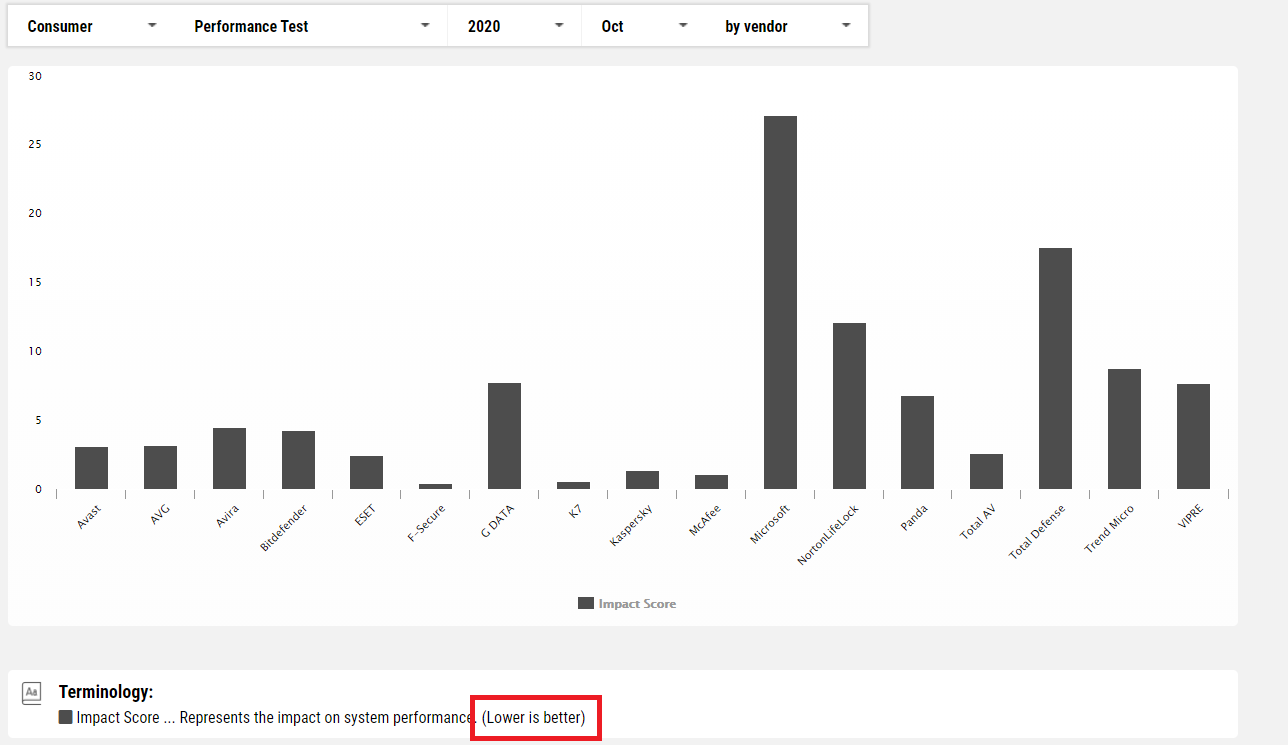
Task: Click the Trend Micro axis label
Action: [1109, 528]
